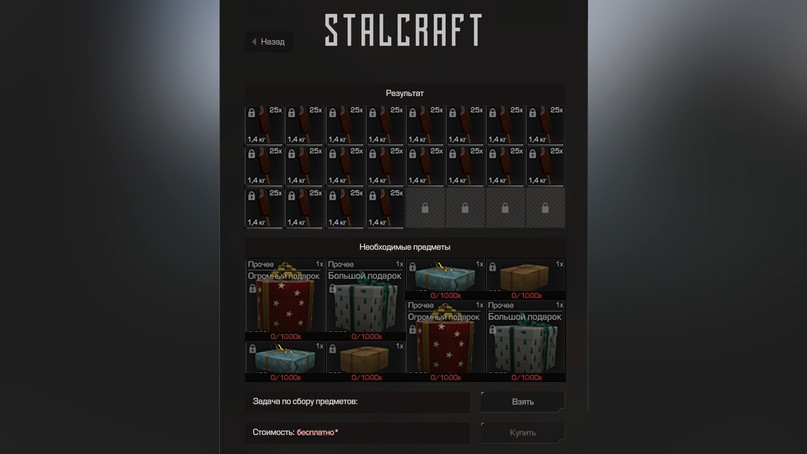Click the STALCRAFT logo
Viewport: 807px width, 454px height.
pos(404,30)
